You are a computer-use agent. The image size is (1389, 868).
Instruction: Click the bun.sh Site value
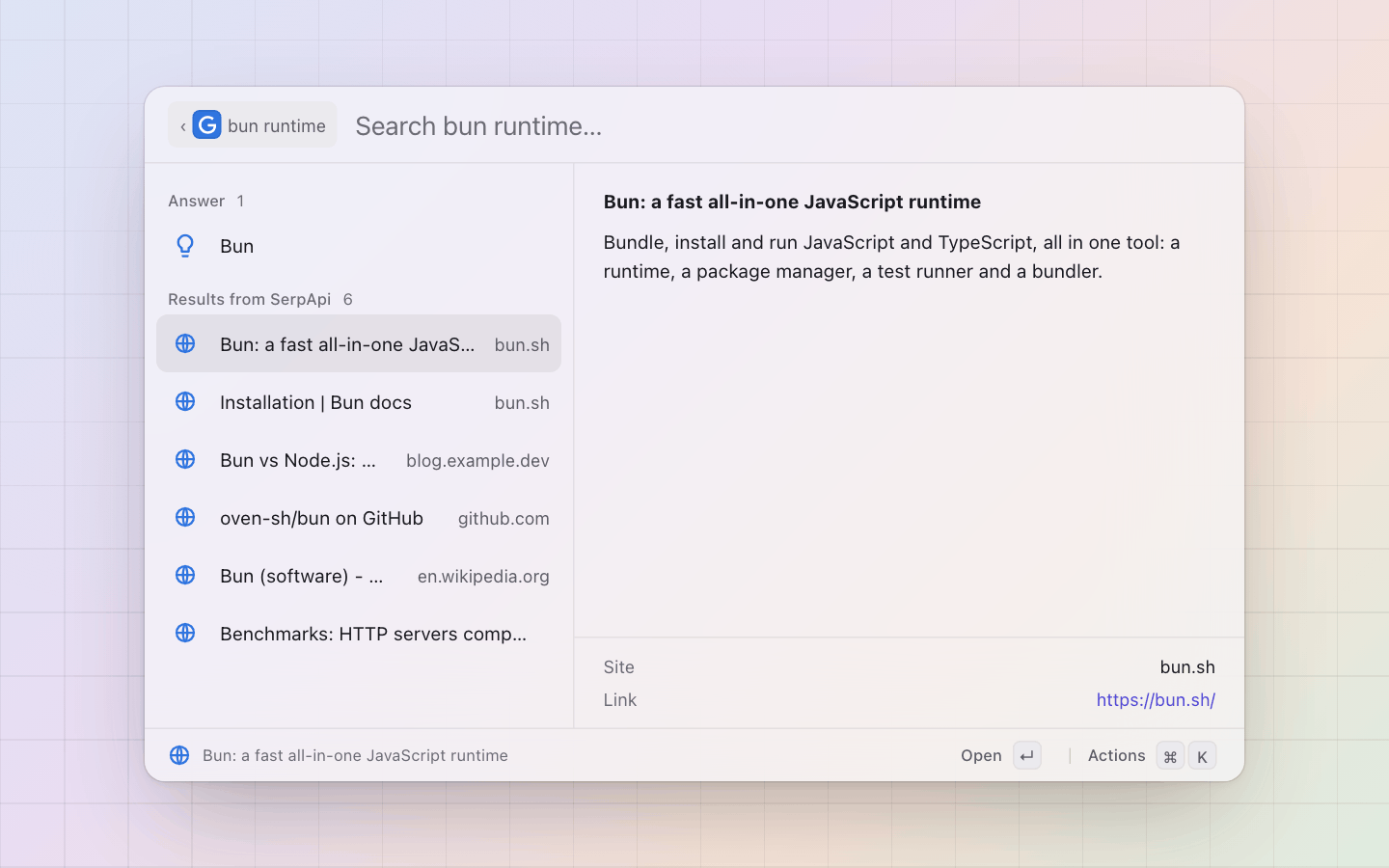pos(1187,667)
